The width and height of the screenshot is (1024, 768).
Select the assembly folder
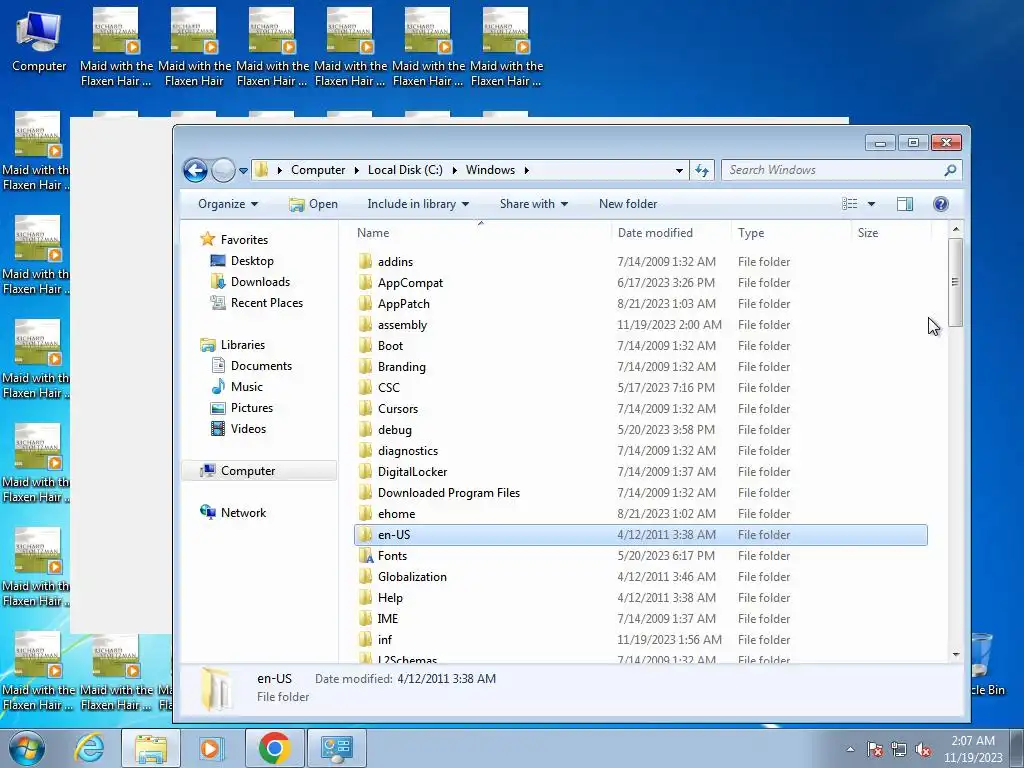tap(402, 325)
